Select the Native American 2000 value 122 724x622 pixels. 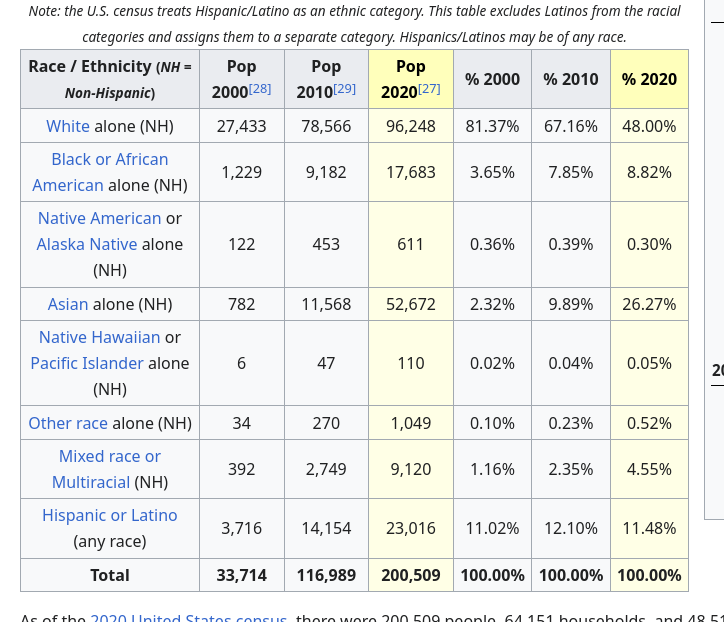[x=241, y=244]
